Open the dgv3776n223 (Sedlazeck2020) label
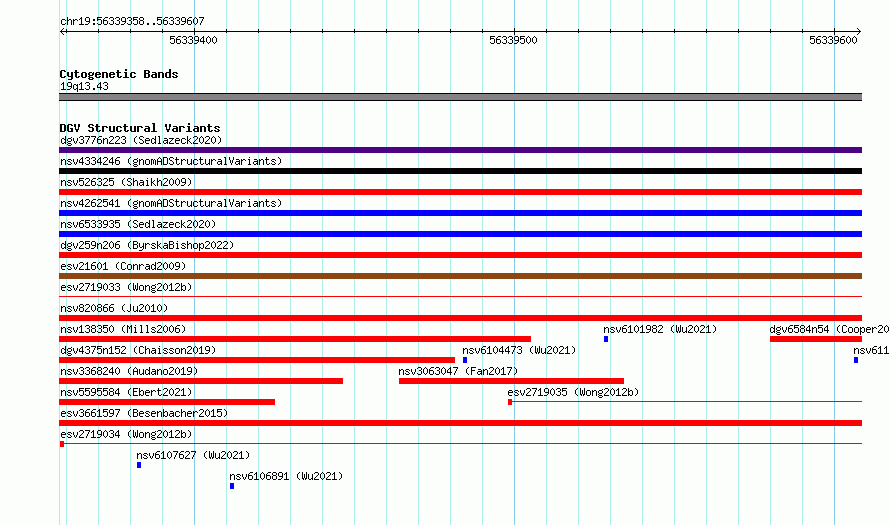Screen dimensions: 890x525 pyautogui.click(x=141, y=140)
